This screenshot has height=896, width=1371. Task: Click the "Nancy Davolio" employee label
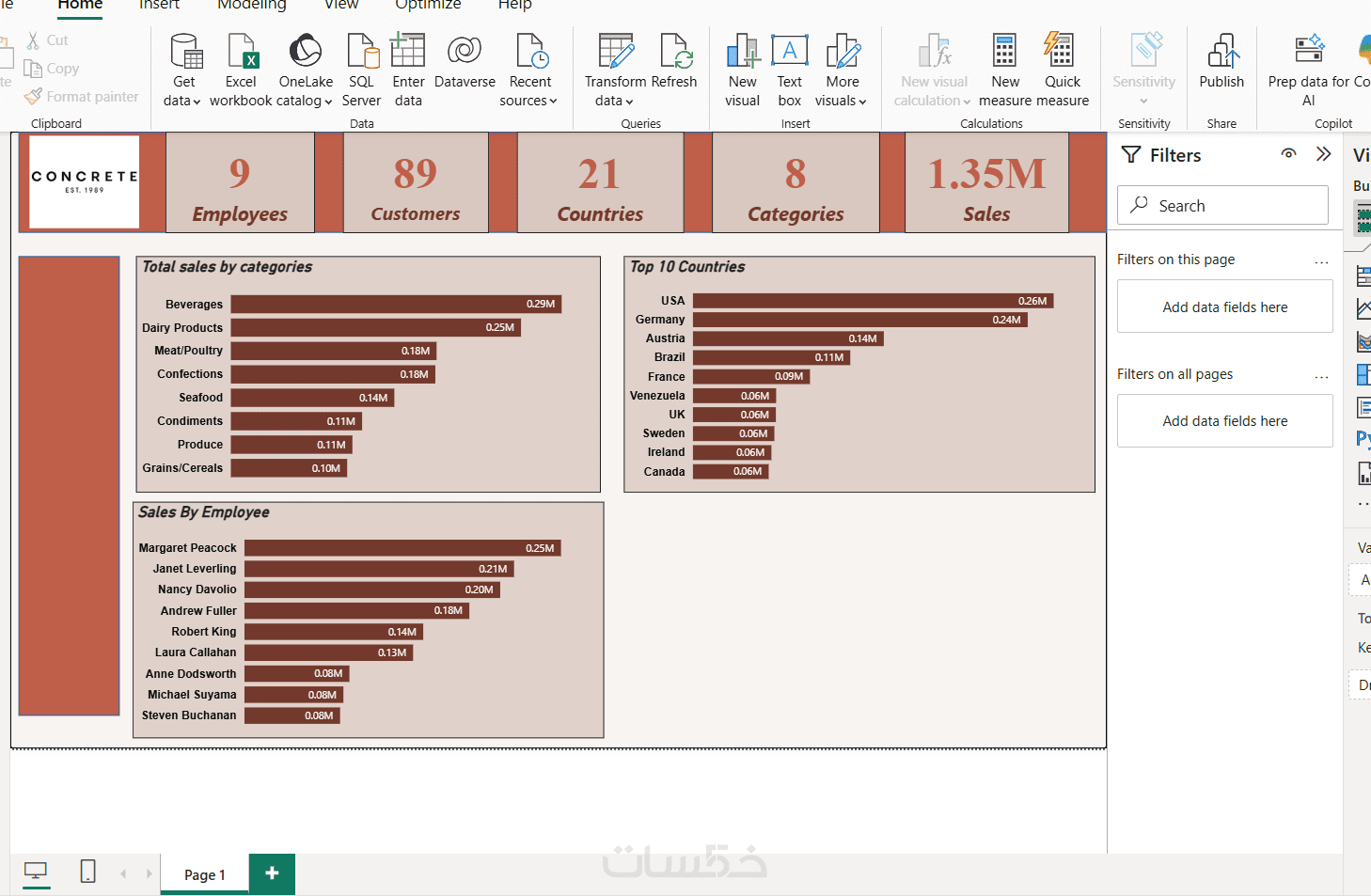197,589
